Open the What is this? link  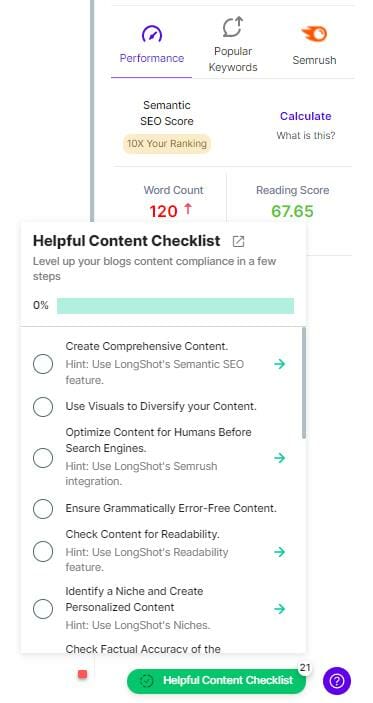[306, 135]
